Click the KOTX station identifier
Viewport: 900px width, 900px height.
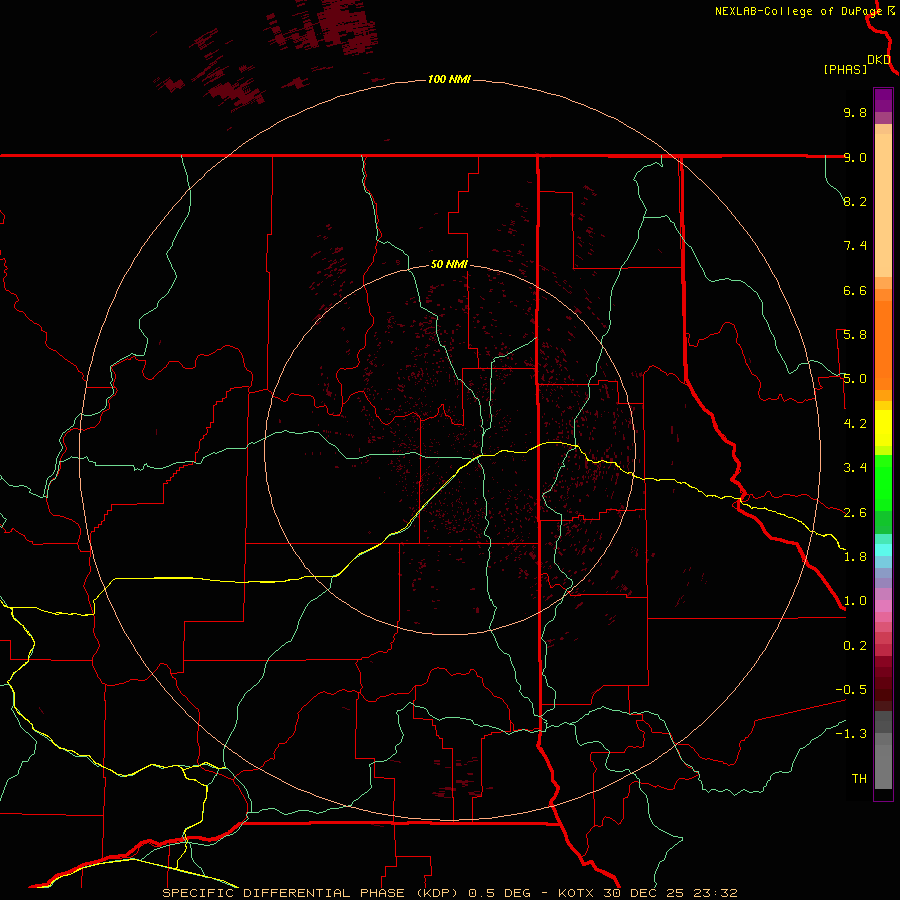pos(576,893)
